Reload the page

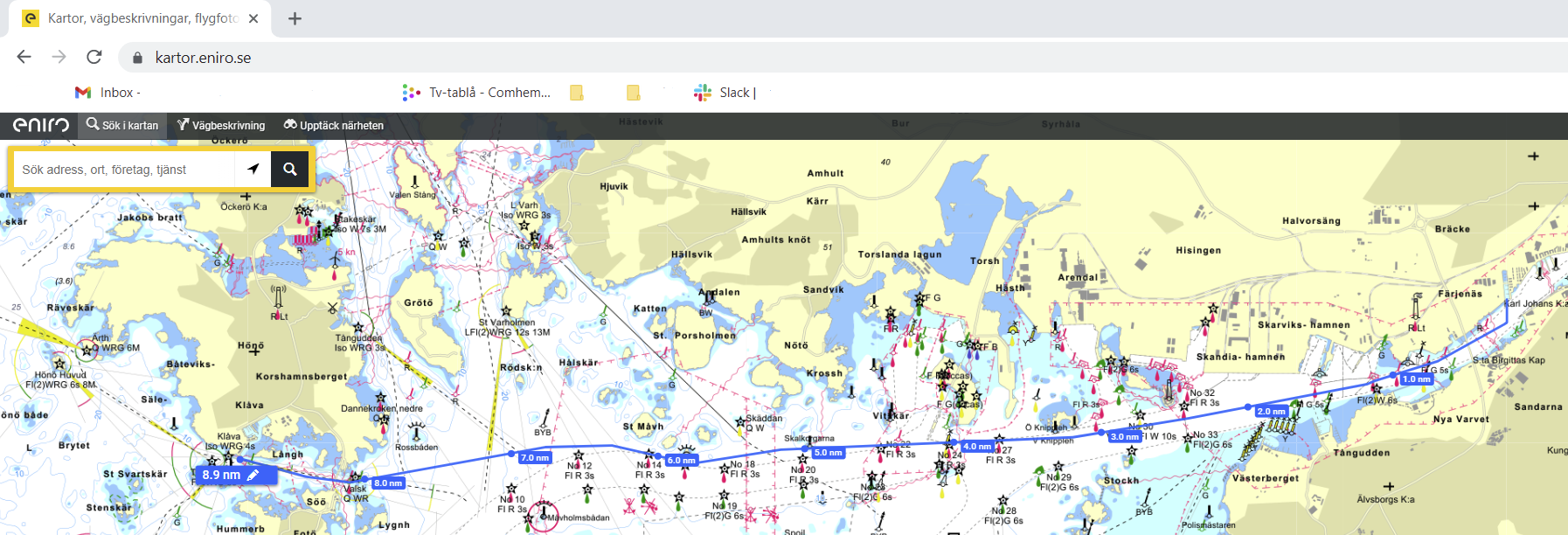click(94, 57)
